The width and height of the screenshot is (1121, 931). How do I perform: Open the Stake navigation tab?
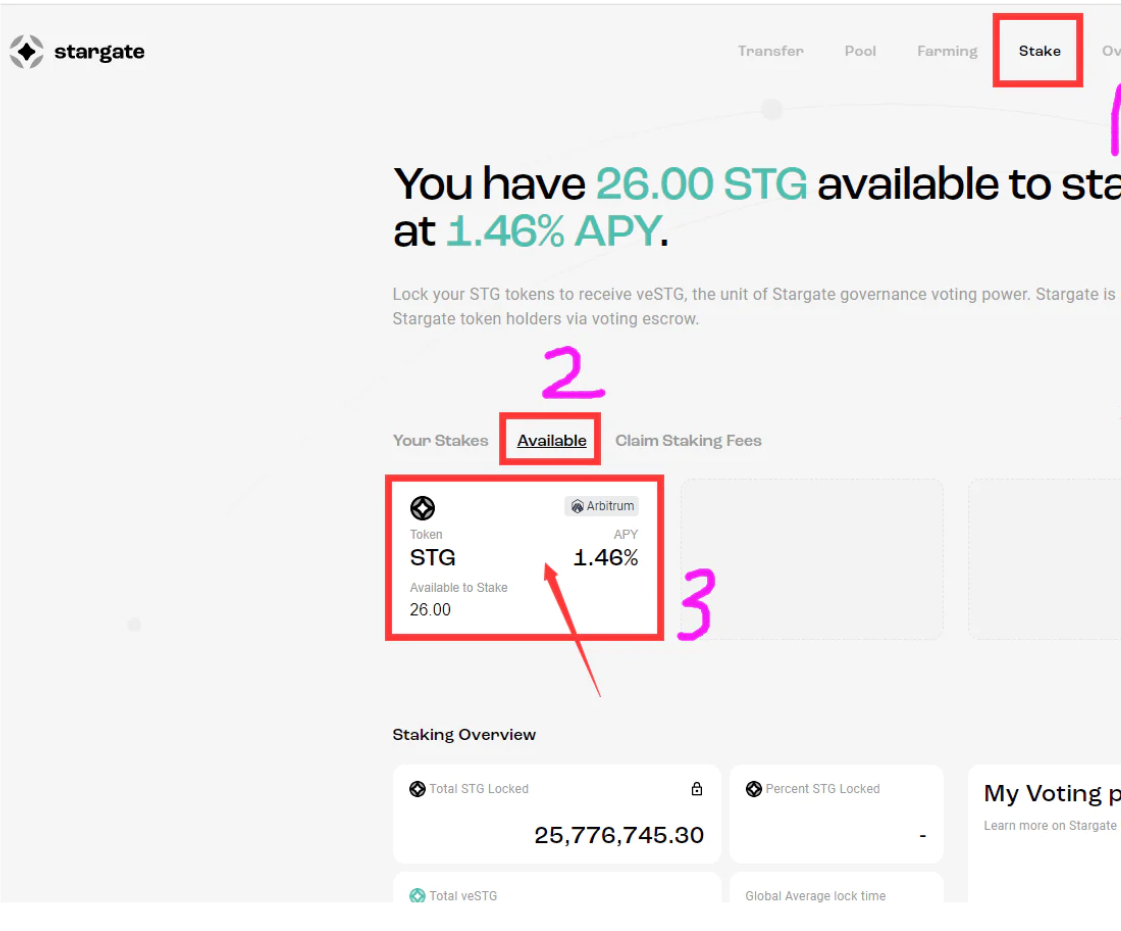(1039, 51)
